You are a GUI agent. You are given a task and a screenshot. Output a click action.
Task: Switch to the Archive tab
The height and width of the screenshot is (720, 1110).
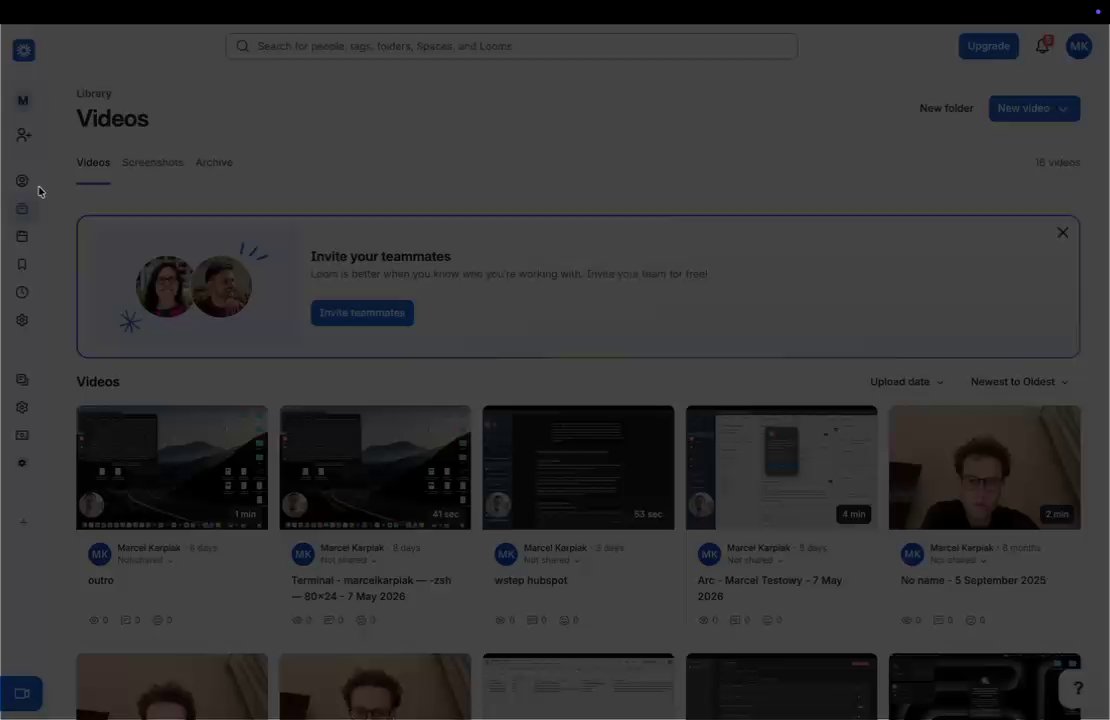point(214,162)
